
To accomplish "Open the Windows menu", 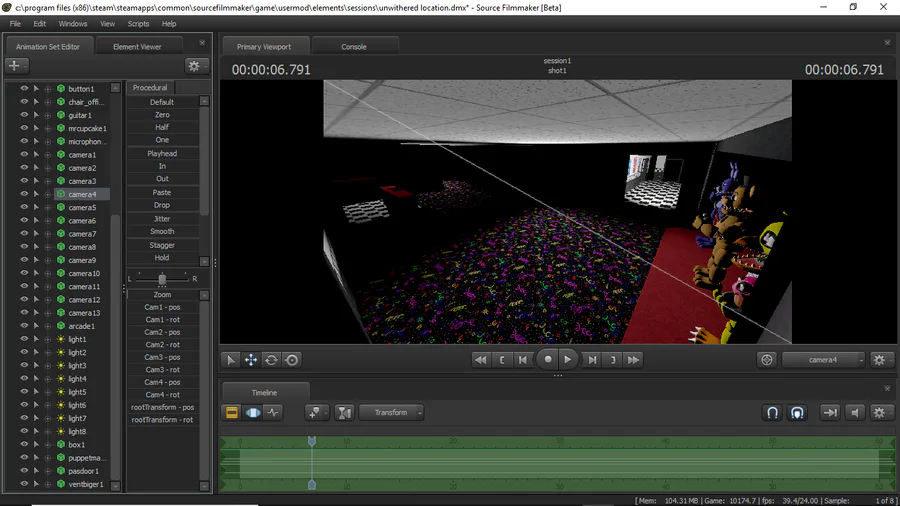I will pos(73,24).
